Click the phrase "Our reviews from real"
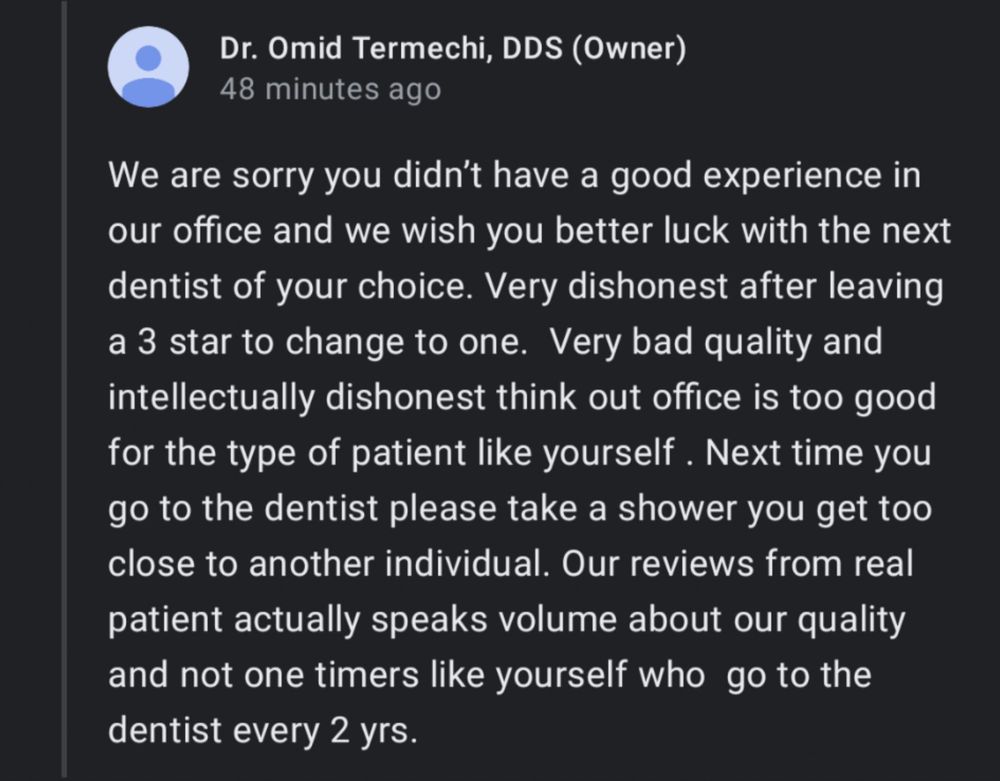Screen dimensions: 1000x781 (737, 564)
